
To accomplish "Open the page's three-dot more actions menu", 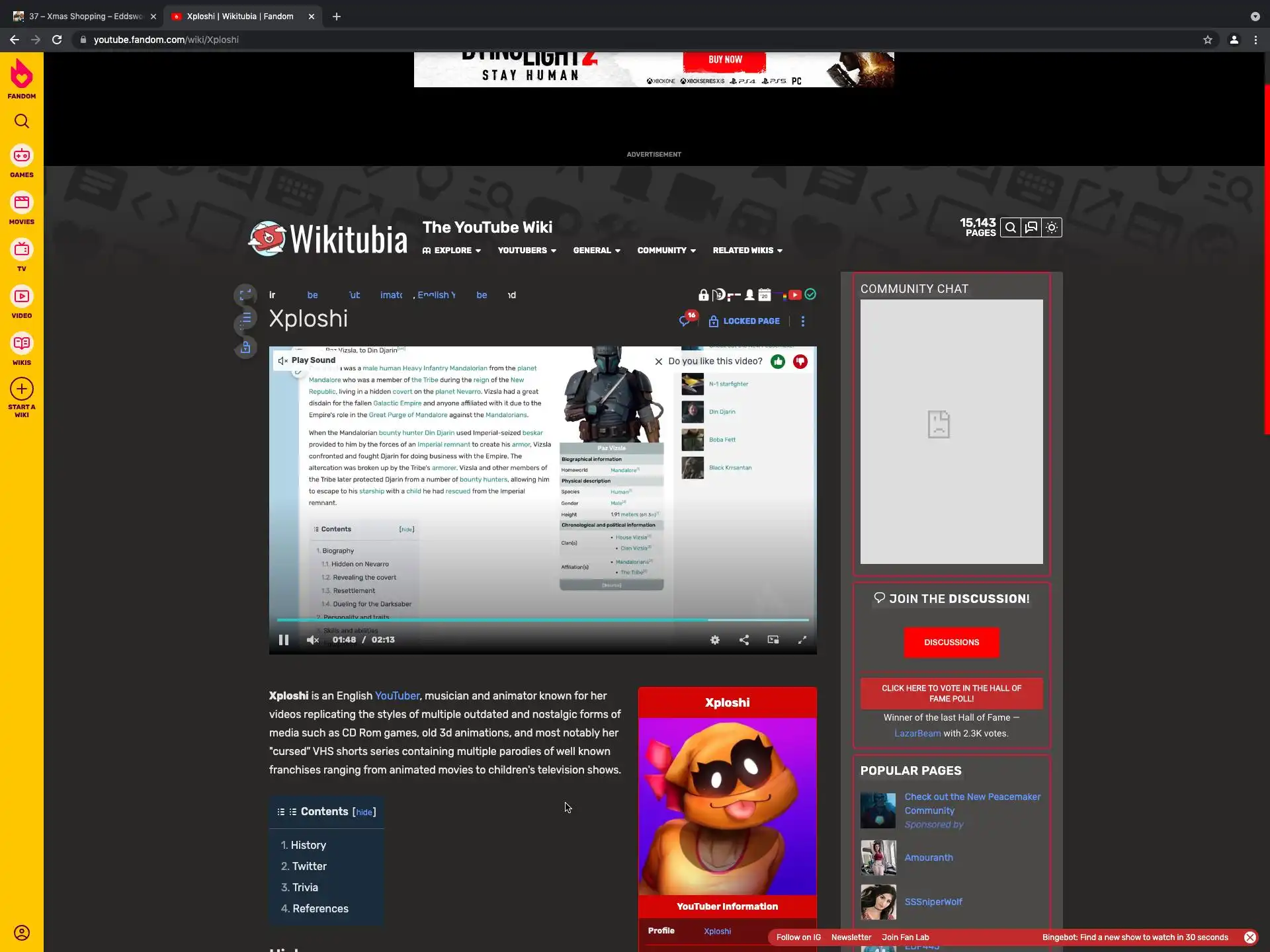I will pyautogui.click(x=803, y=321).
